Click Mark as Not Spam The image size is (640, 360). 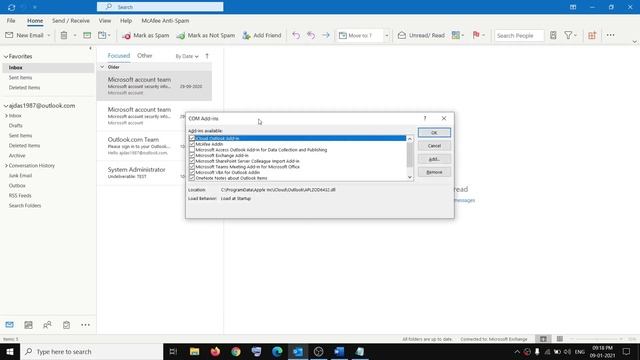pos(206,36)
